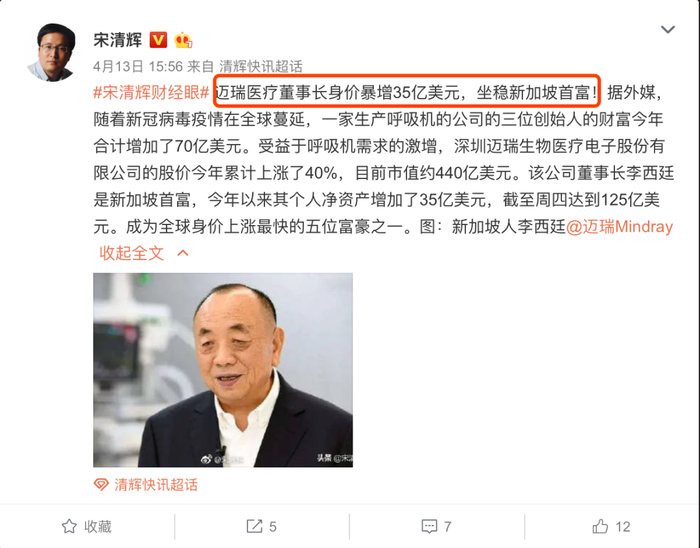
Task: Click the star favorite icon
Action: click(69, 527)
